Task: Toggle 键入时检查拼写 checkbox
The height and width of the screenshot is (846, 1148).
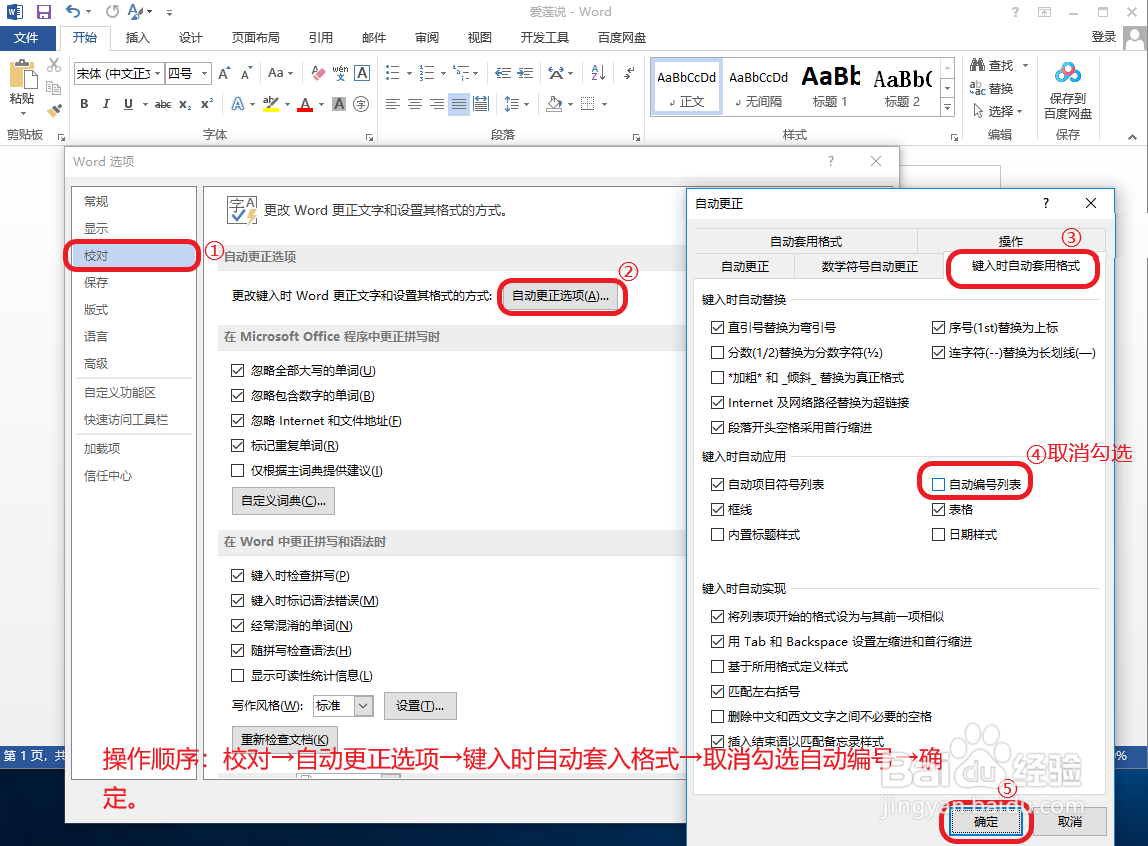Action: pos(237,575)
